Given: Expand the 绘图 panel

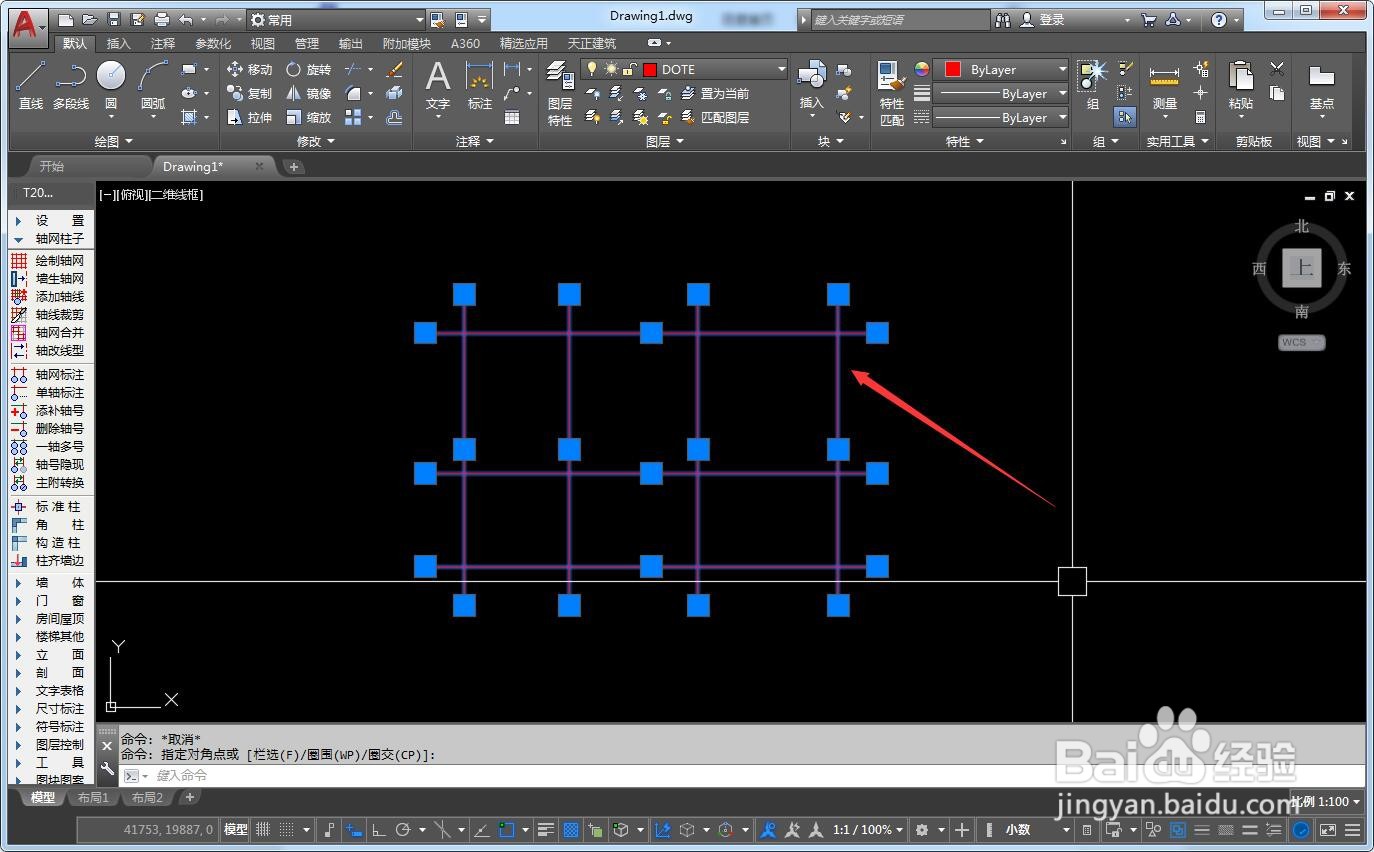Looking at the screenshot, I should point(113,142).
